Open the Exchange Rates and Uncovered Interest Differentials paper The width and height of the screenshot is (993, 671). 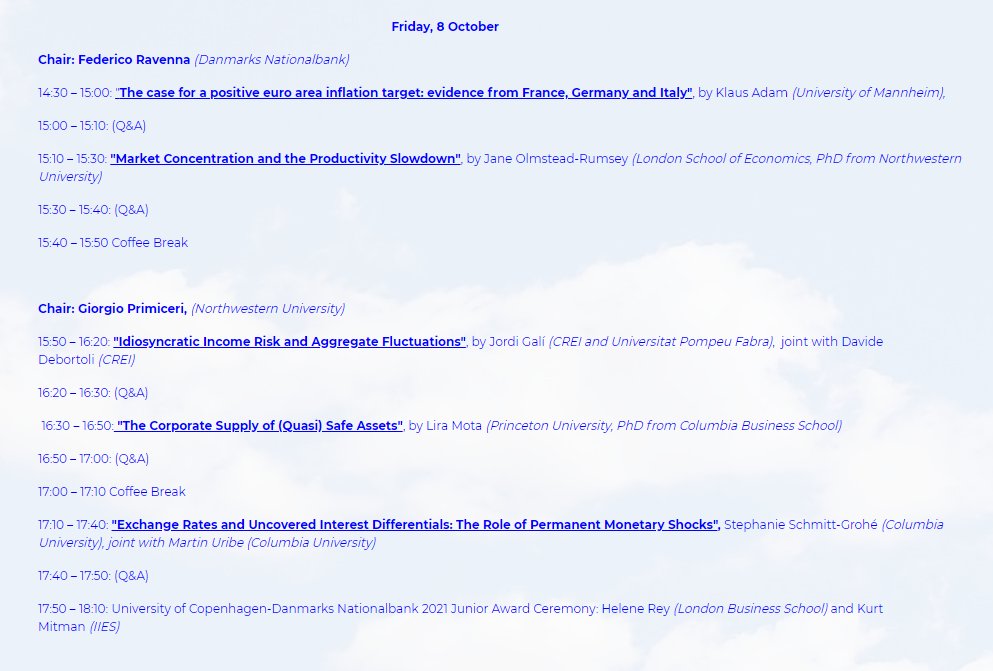415,524
